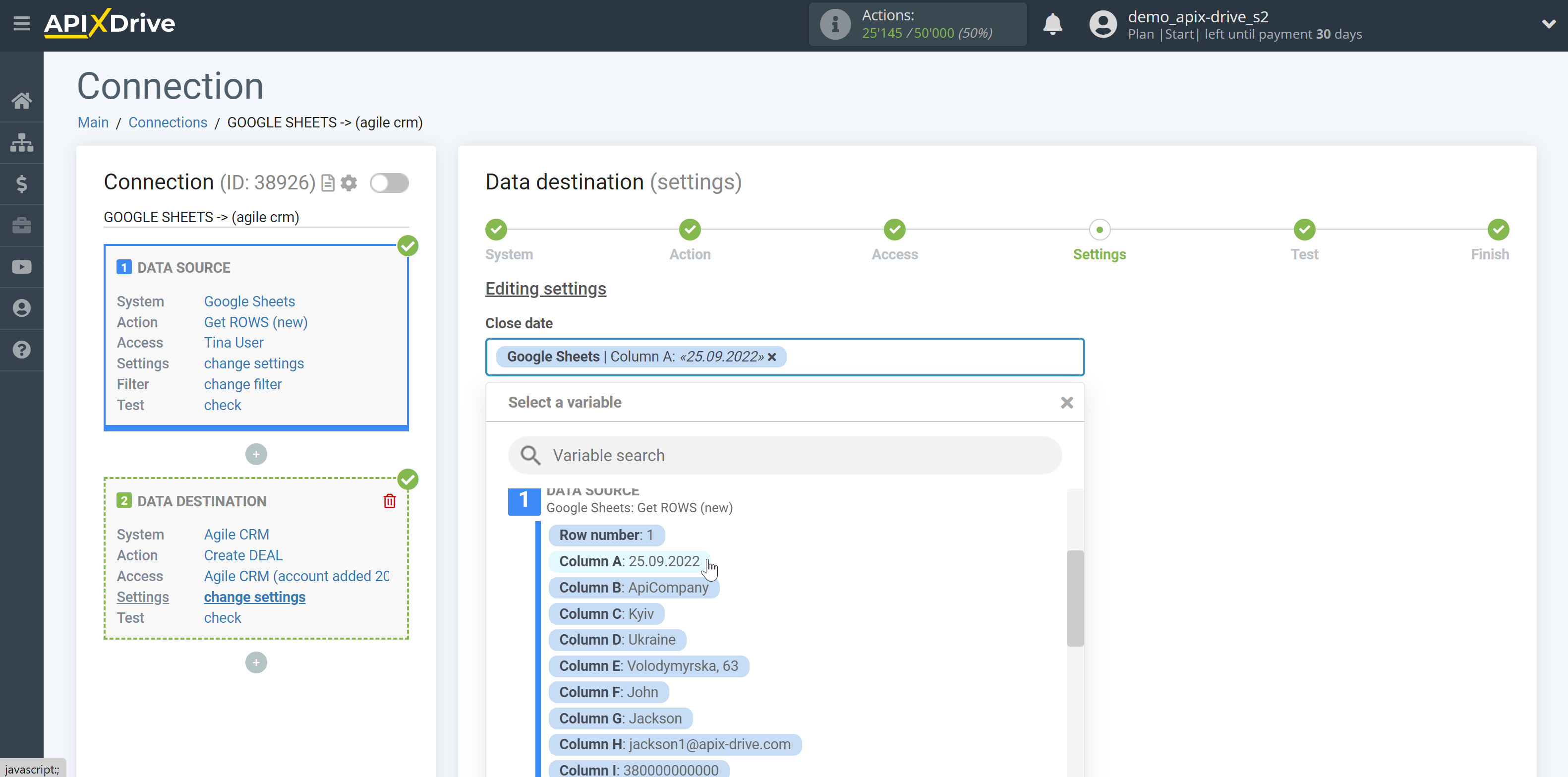This screenshot has width=1568, height=777.
Task: Click the change filter link
Action: tap(243, 384)
